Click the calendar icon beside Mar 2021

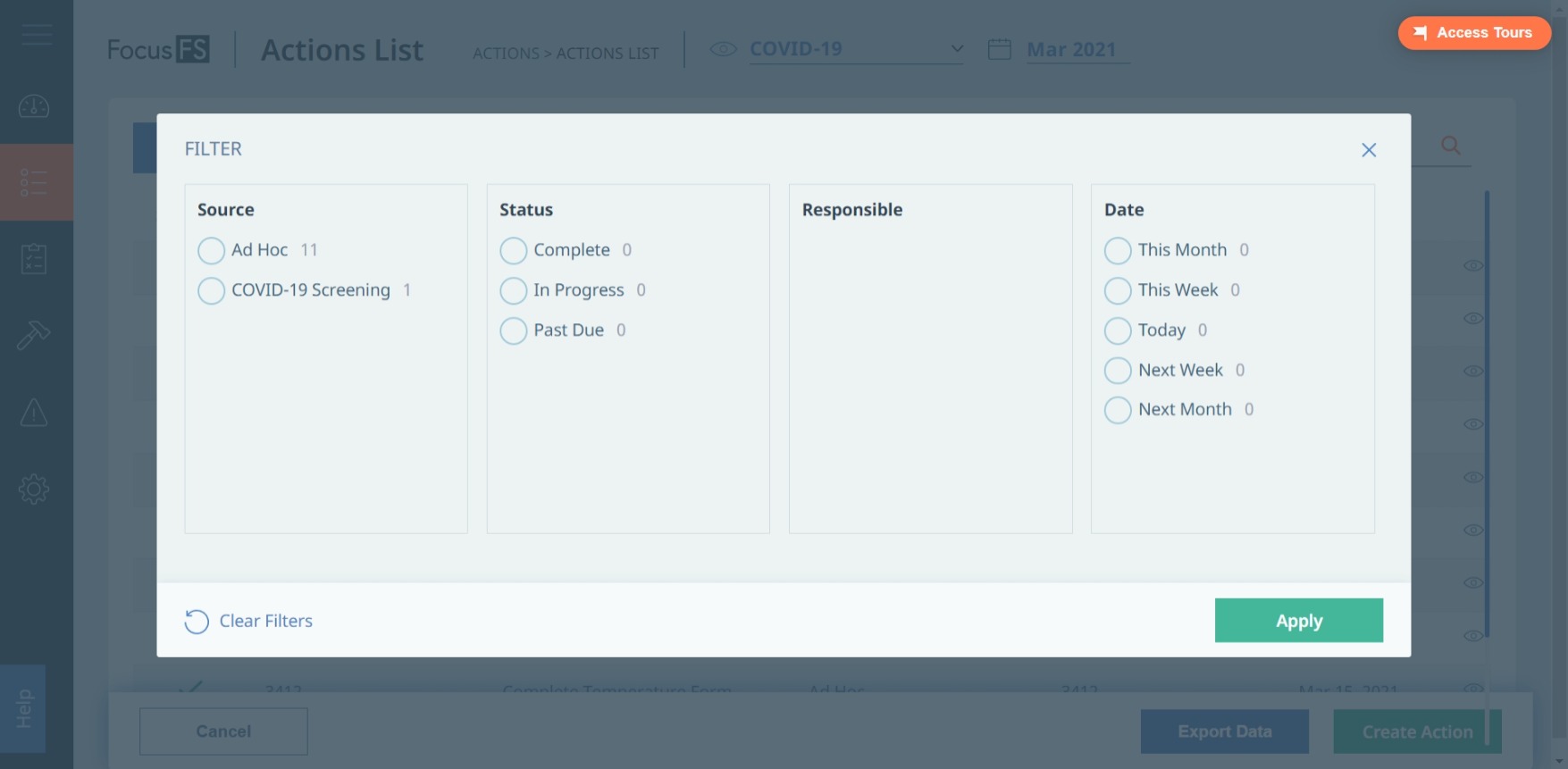1000,49
